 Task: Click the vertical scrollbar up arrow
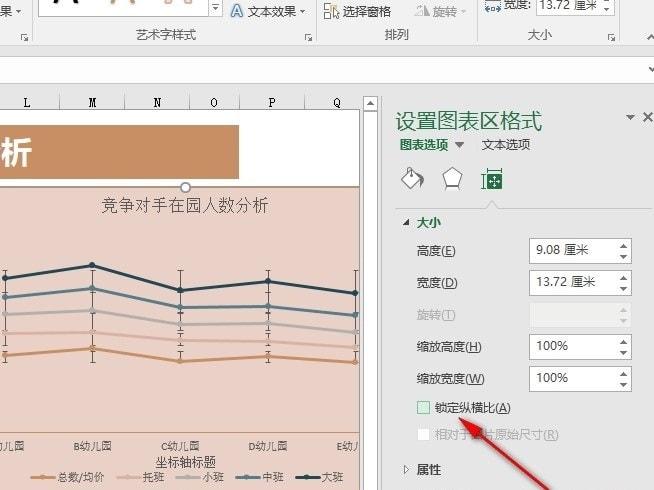[x=370, y=103]
